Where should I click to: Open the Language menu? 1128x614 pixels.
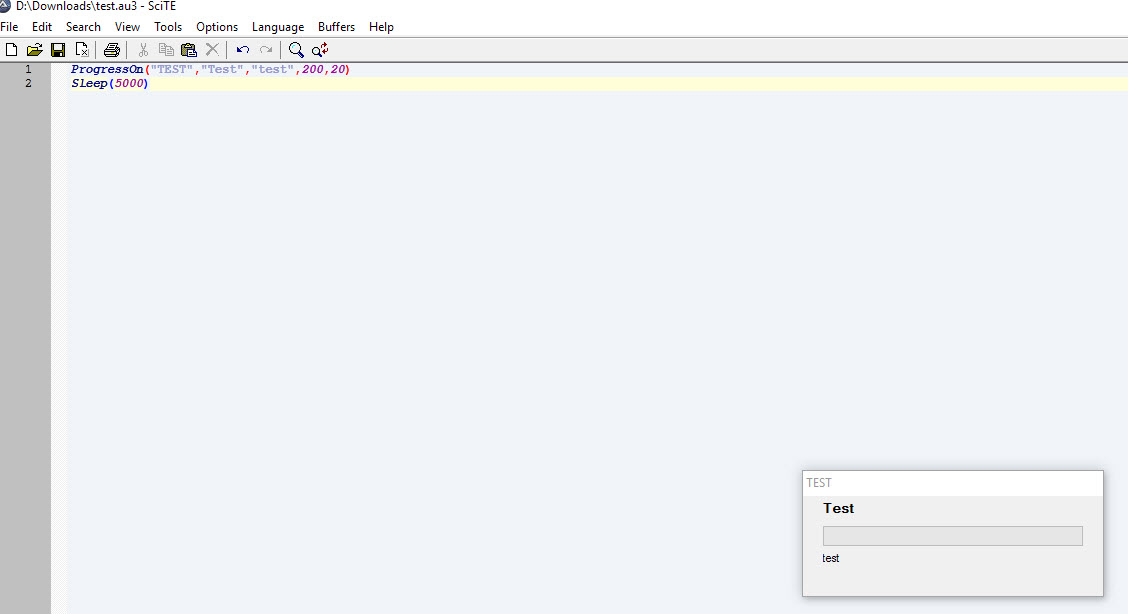pyautogui.click(x=278, y=27)
